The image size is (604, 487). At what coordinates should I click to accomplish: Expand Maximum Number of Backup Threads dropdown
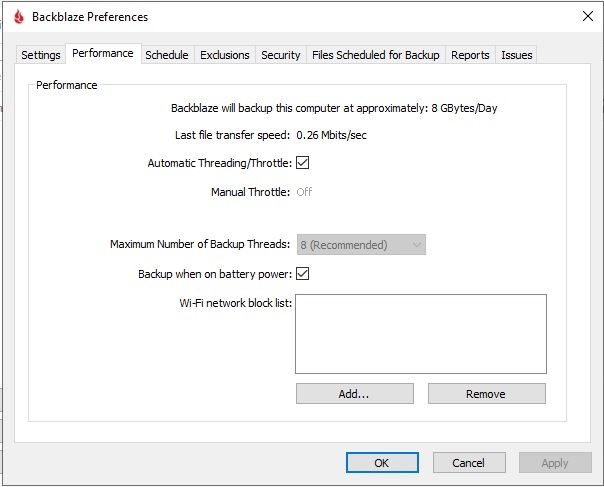tap(361, 245)
